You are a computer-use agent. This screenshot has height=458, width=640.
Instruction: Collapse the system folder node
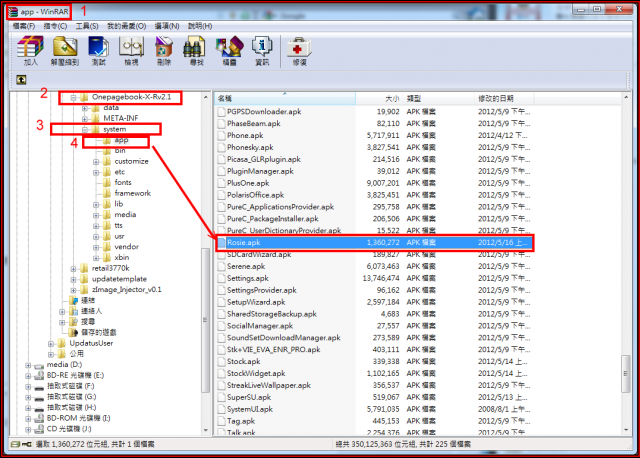[x=84, y=130]
